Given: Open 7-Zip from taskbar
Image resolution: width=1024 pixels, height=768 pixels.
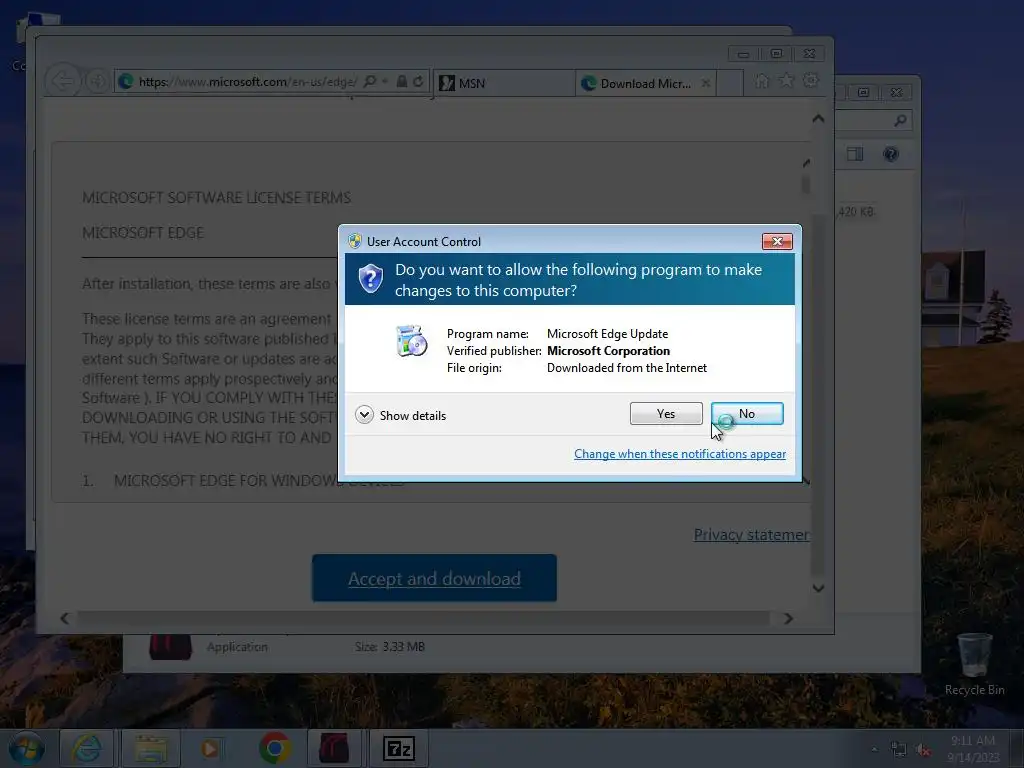Looking at the screenshot, I should tap(398, 748).
